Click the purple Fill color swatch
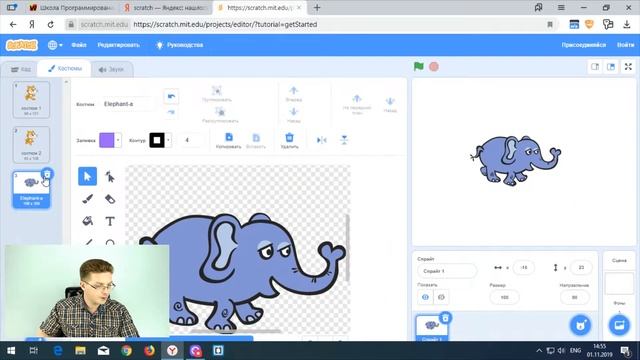 point(107,140)
